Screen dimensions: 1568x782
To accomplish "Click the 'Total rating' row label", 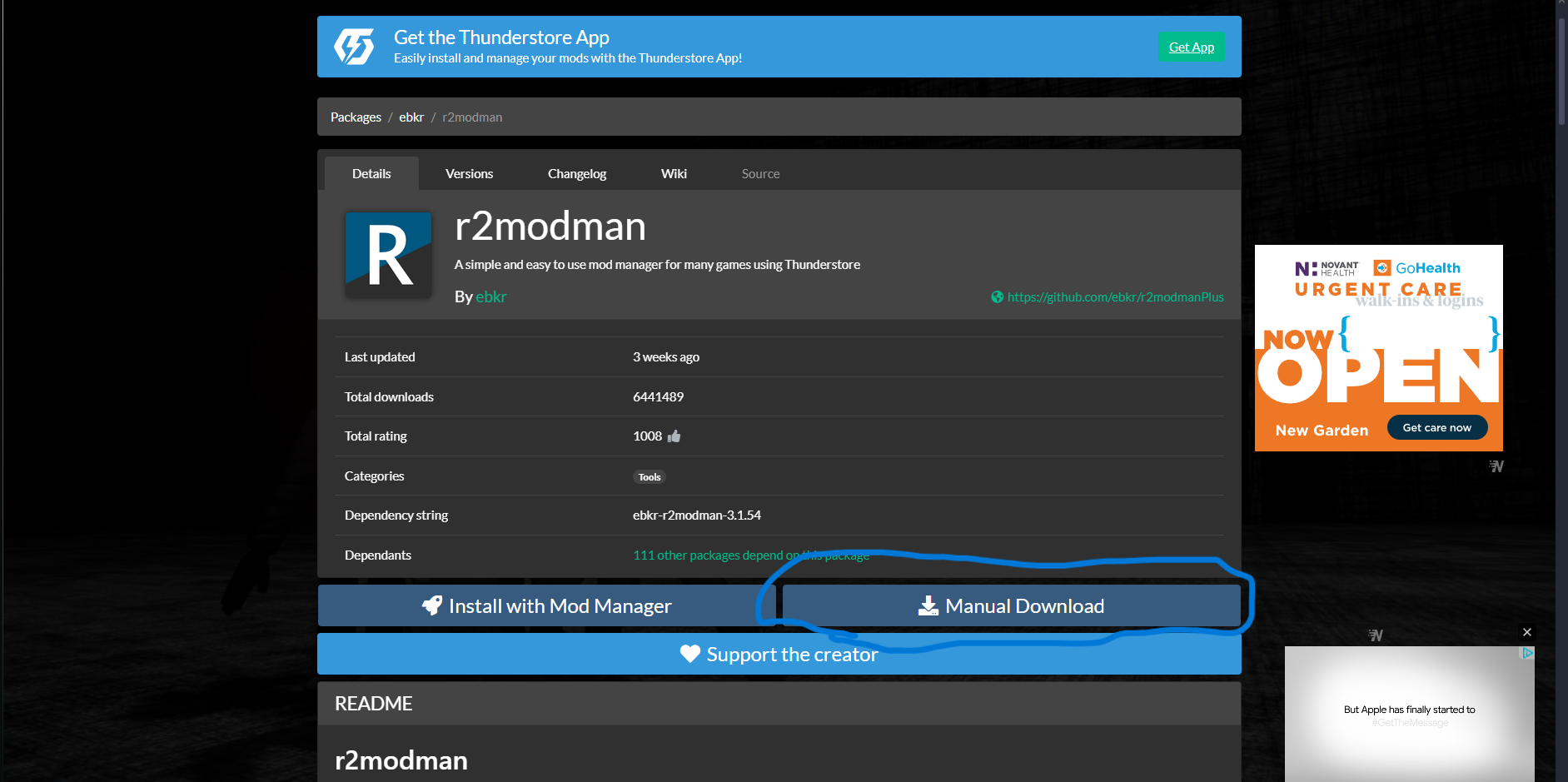I will coord(376,436).
